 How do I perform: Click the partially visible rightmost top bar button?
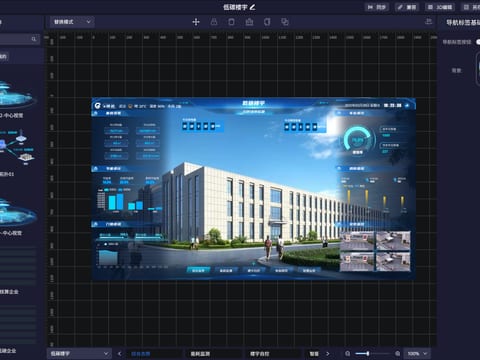(471, 7)
